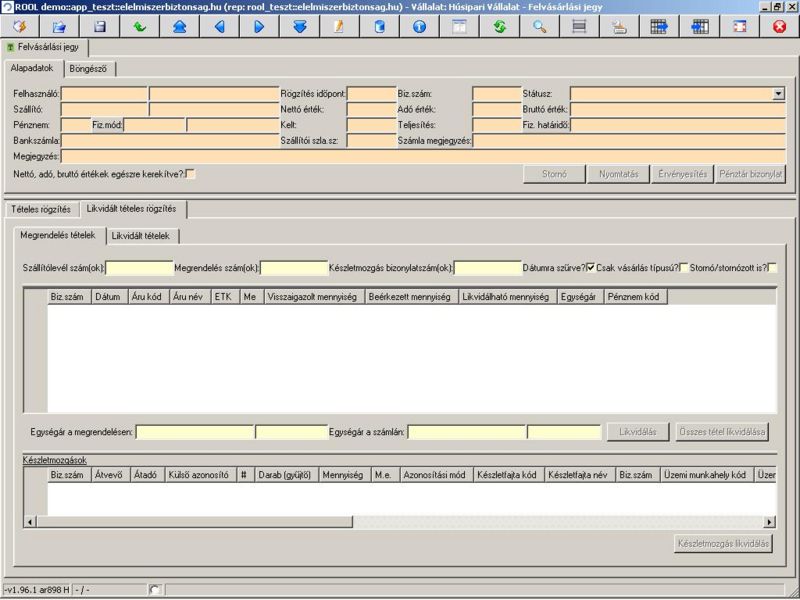The width and height of the screenshot is (800, 600).
Task: Click the red X toolbar icon
Action: click(x=779, y=26)
